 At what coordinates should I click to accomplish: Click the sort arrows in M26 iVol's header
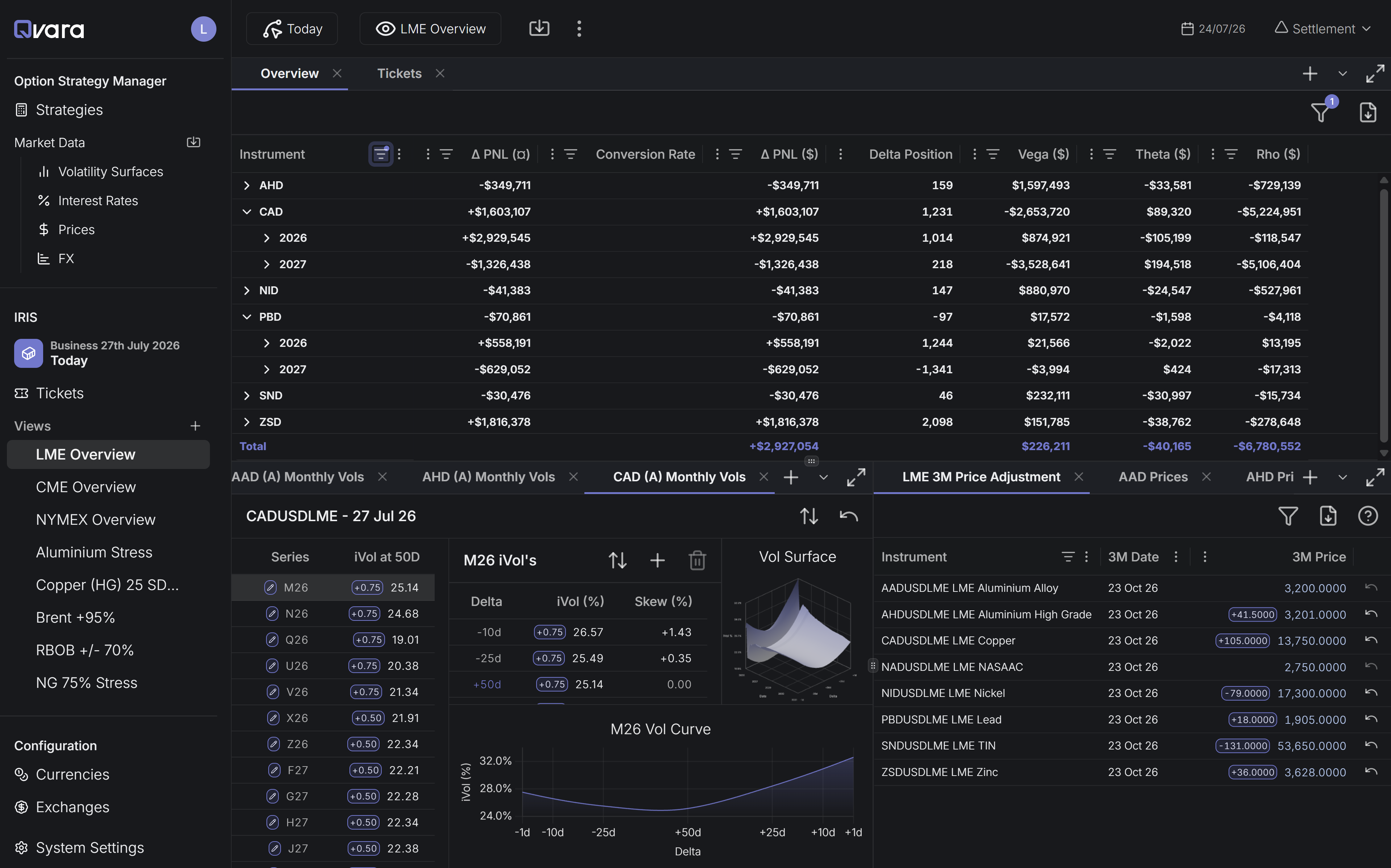click(x=618, y=560)
